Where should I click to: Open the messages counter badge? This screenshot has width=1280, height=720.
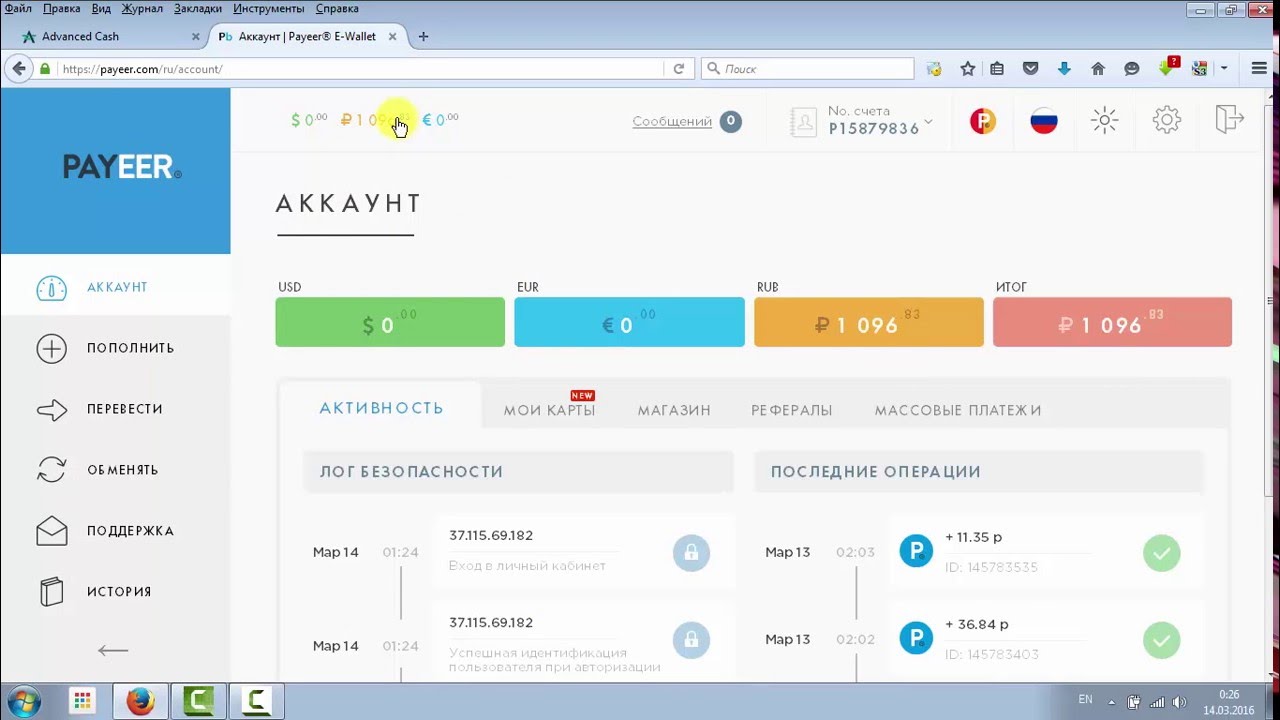pyautogui.click(x=730, y=121)
